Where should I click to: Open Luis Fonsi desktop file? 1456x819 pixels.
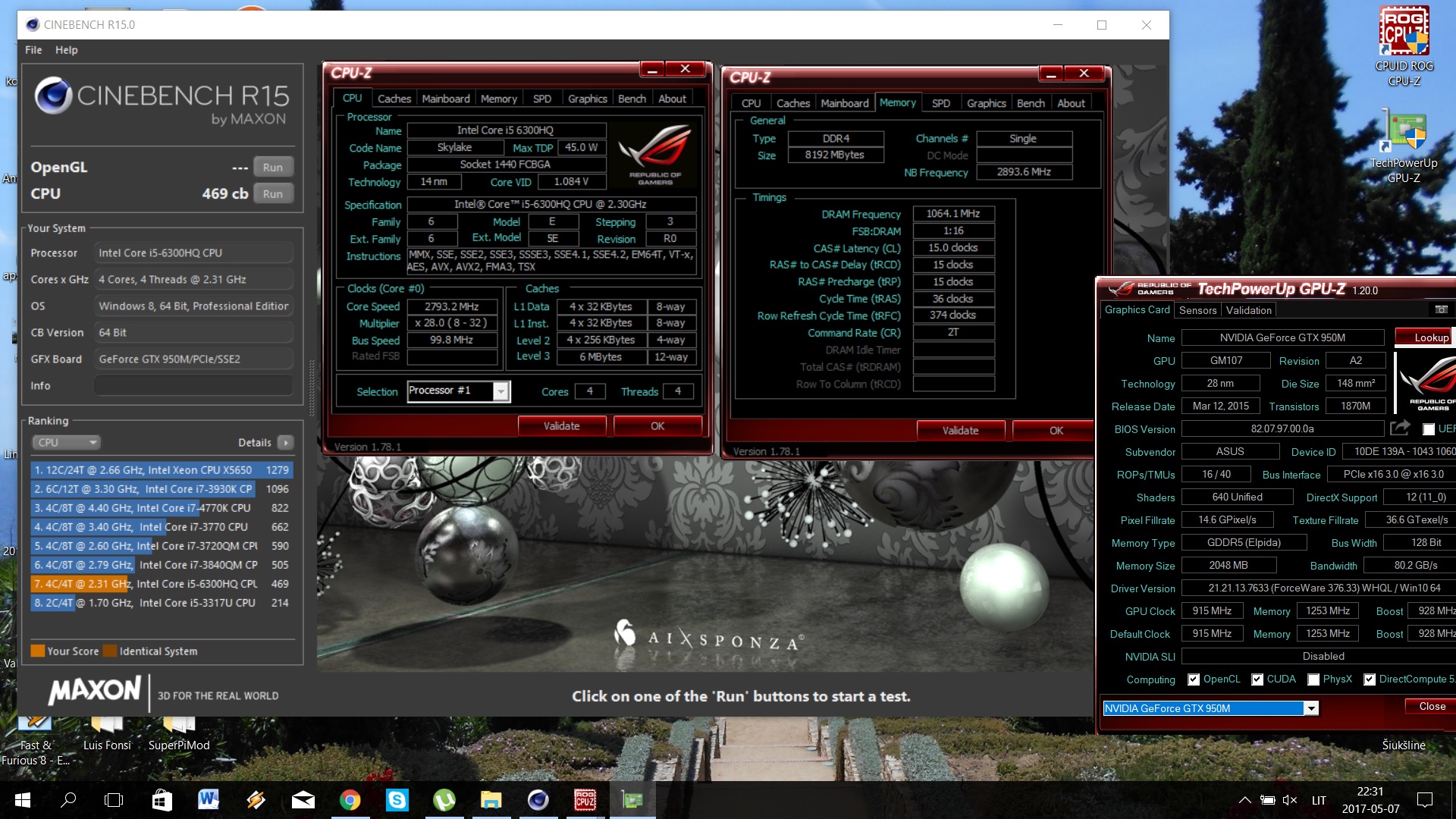[x=107, y=733]
